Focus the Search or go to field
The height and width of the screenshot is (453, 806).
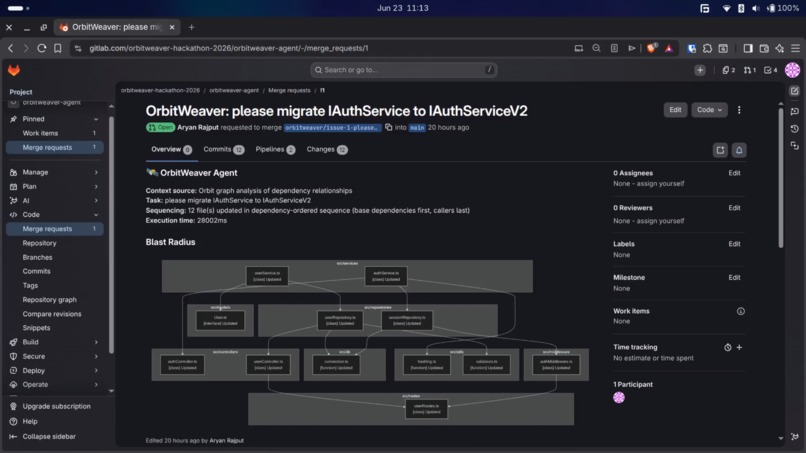pyautogui.click(x=404, y=70)
